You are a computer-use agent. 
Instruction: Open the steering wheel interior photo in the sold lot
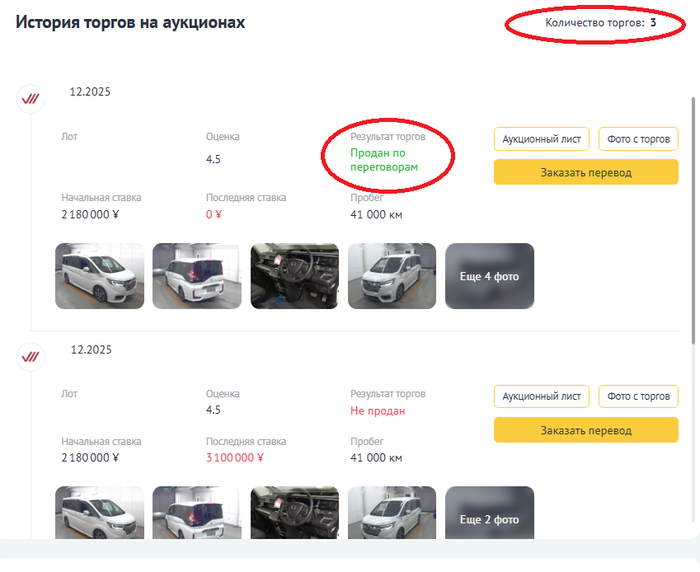pos(295,276)
